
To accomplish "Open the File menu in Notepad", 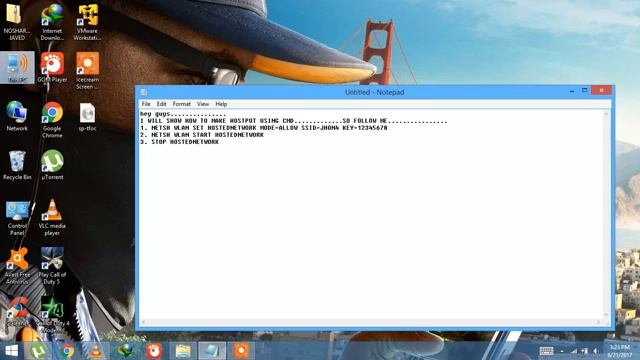I will coord(146,104).
